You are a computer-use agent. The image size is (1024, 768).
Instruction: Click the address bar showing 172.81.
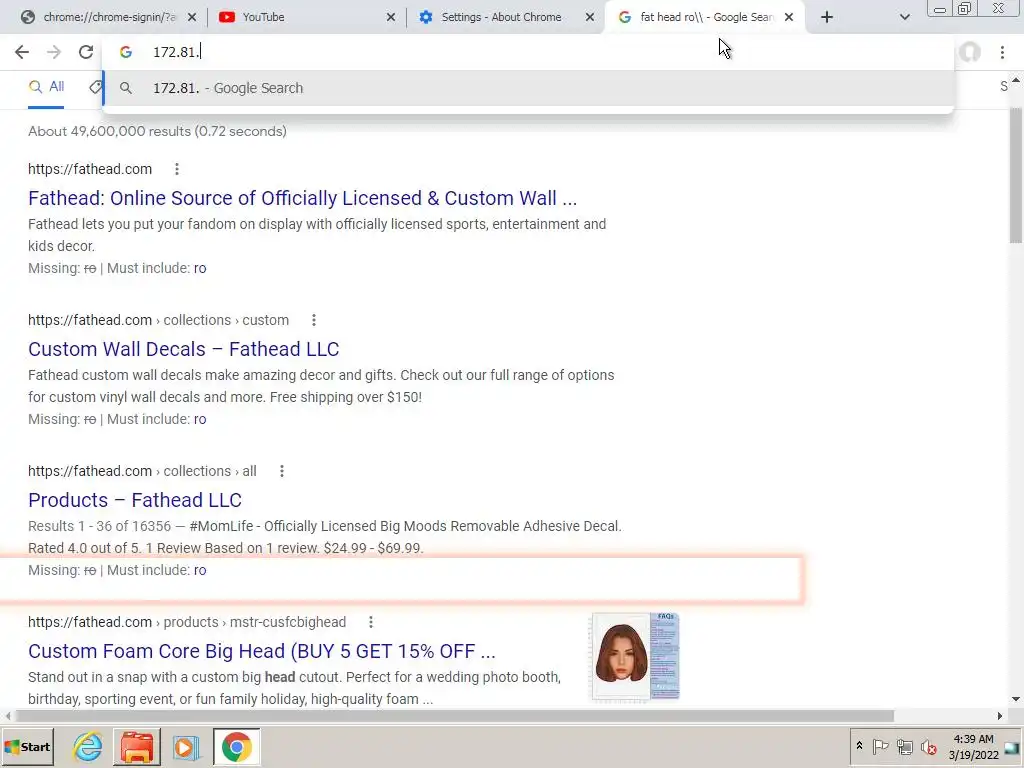pos(528,52)
